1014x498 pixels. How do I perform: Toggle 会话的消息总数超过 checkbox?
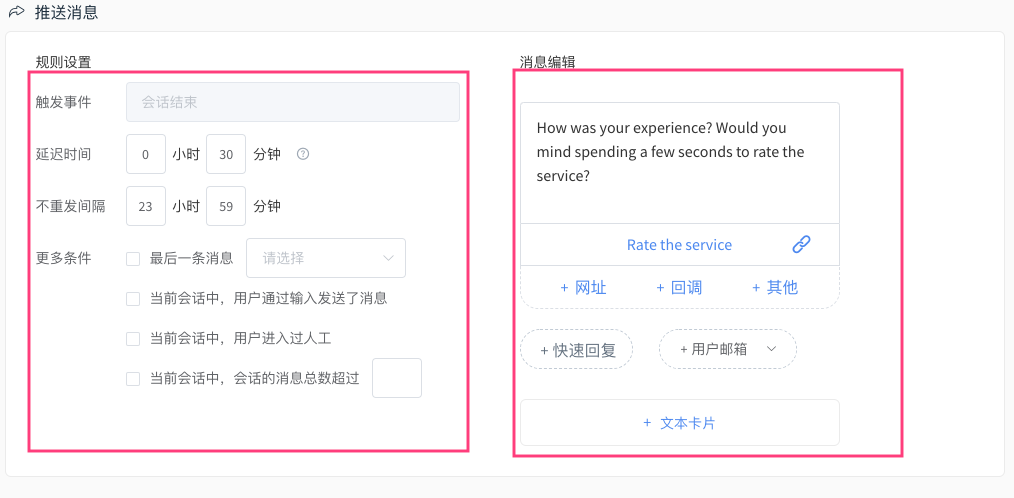click(x=133, y=379)
